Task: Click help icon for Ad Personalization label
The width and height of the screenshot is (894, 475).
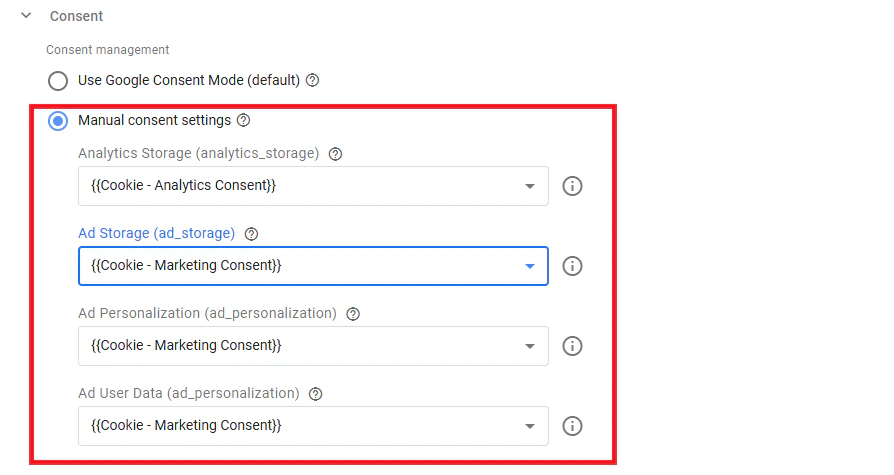Action: (353, 314)
